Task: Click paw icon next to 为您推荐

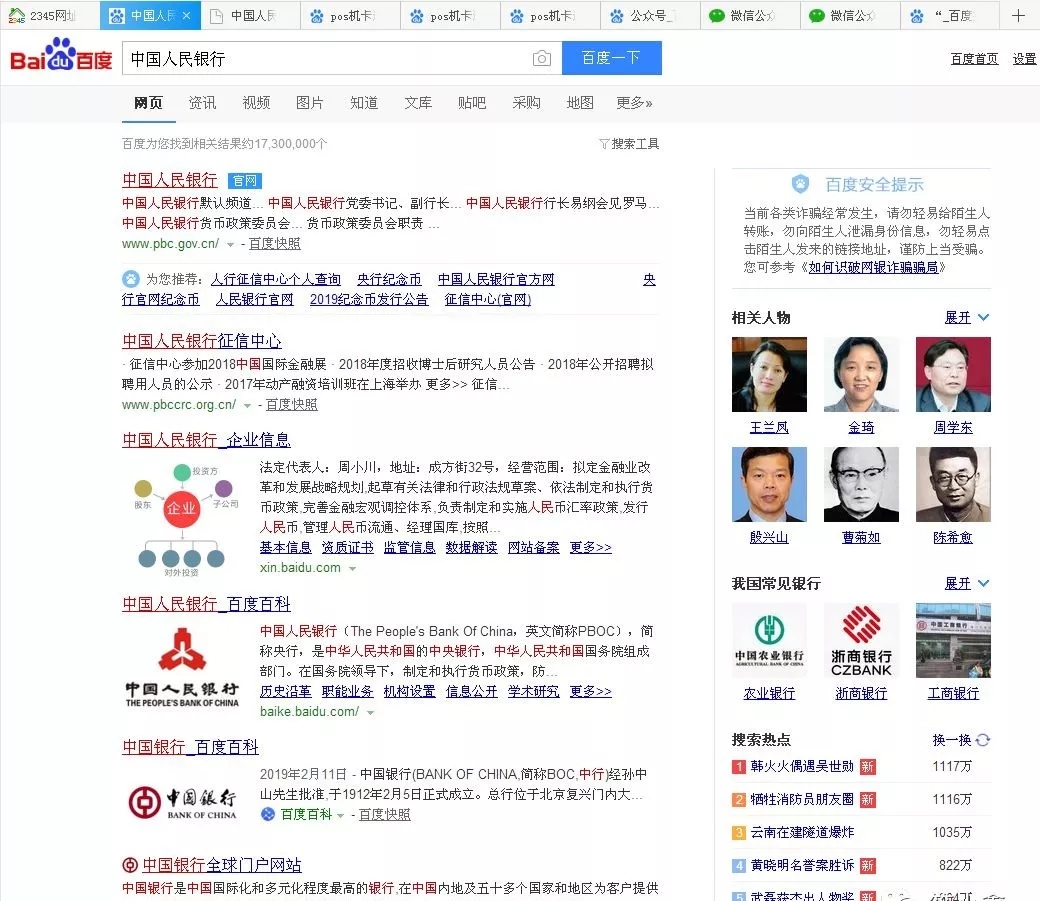Action: click(131, 279)
